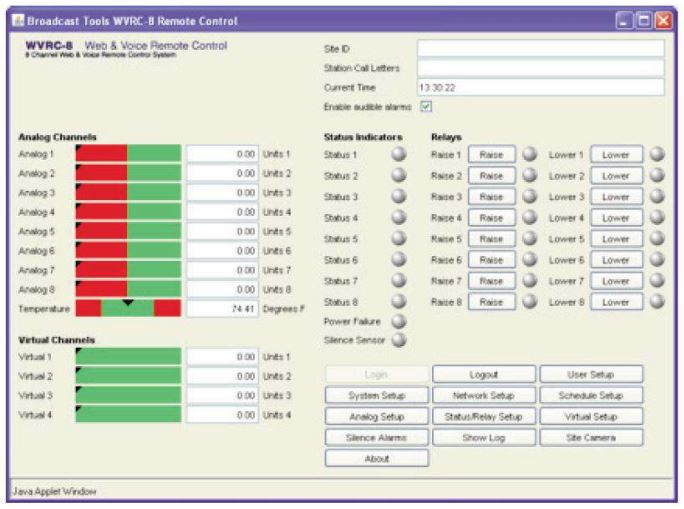
Task: Click the Show Log button
Action: point(484,437)
